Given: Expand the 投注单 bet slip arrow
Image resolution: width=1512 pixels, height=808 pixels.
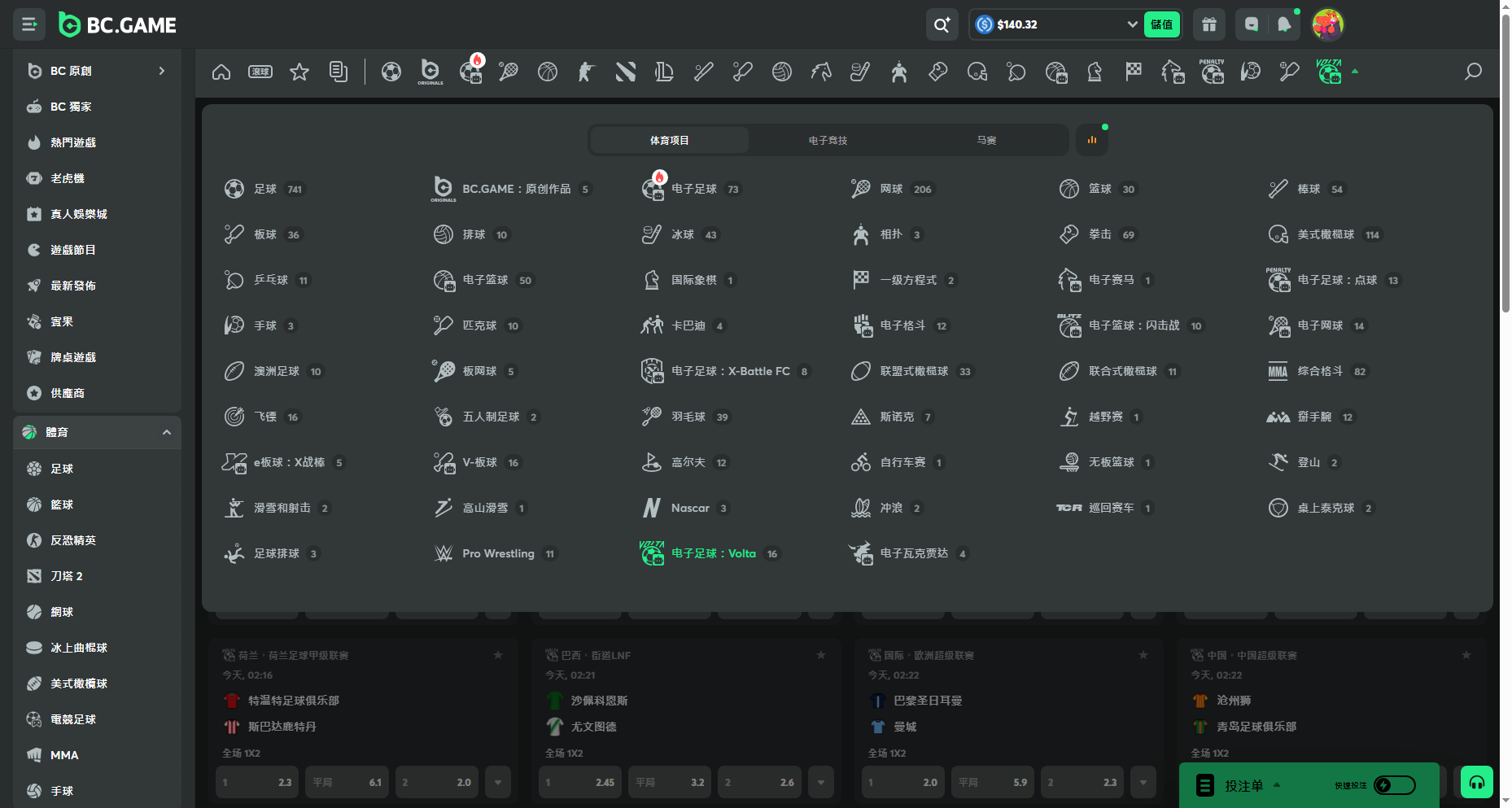Looking at the screenshot, I should click(x=1277, y=785).
